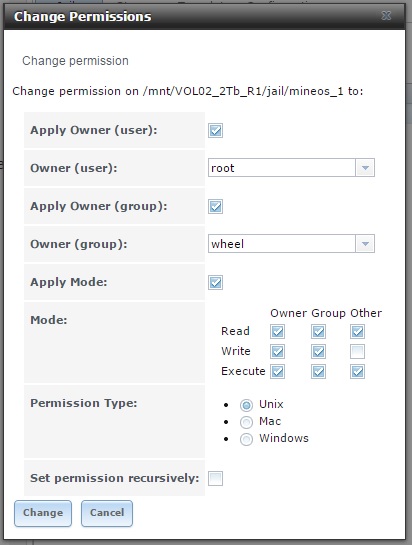Toggle Other Execute permission

tap(357, 372)
